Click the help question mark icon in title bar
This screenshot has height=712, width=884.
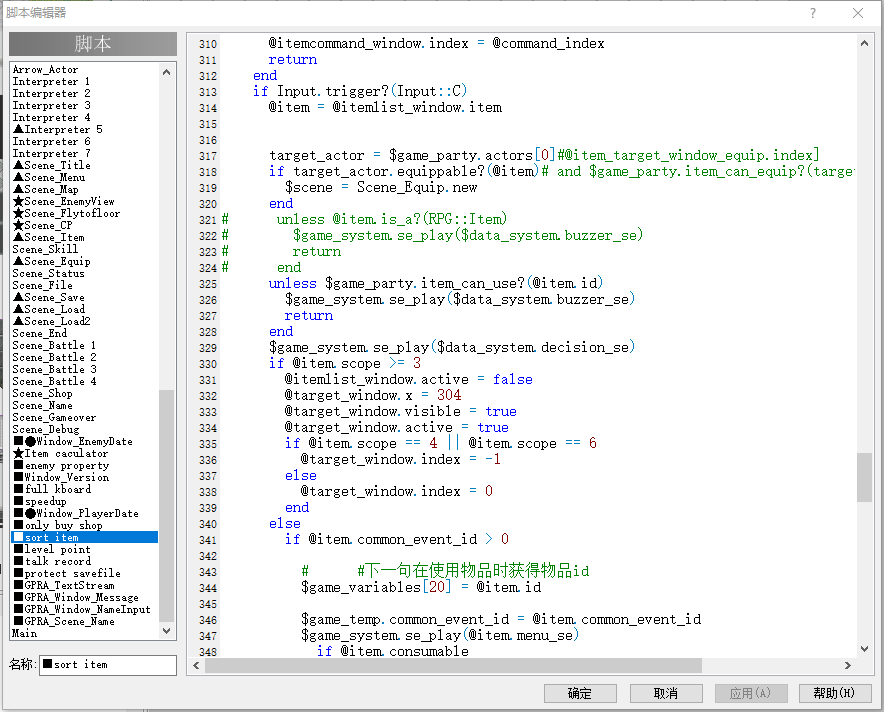[x=812, y=13]
